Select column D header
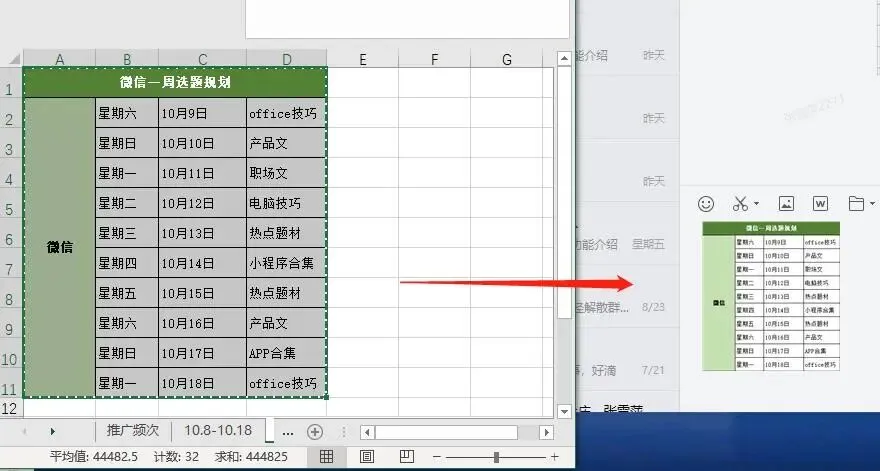Viewport: 880px width, 471px height. coord(287,59)
